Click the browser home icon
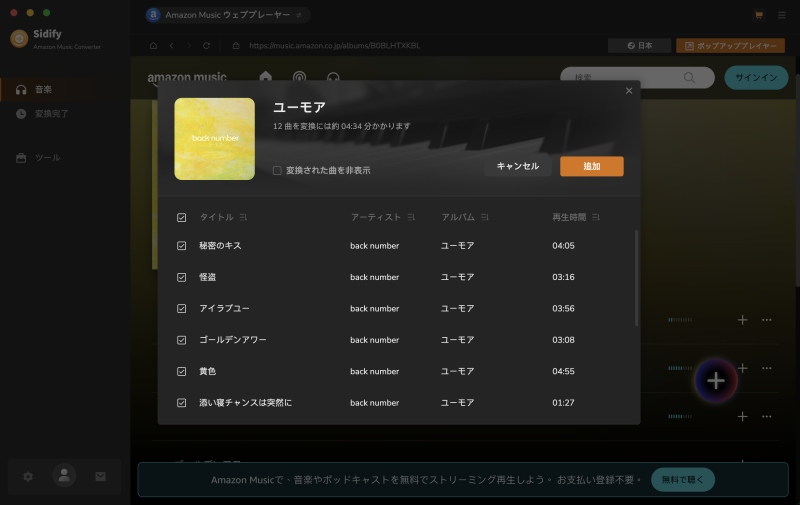 154,45
